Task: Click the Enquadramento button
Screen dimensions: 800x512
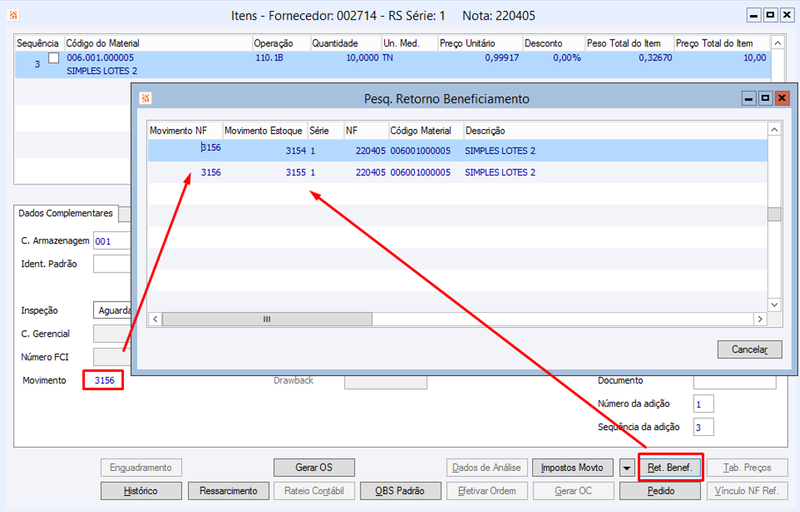Action: click(x=141, y=468)
